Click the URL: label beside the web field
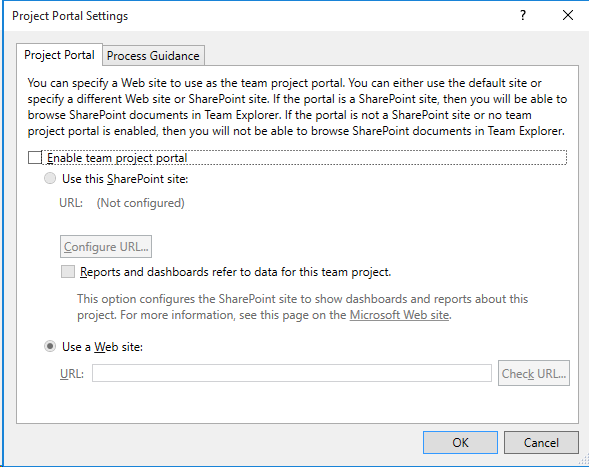This screenshot has width=589, height=467. (72, 374)
